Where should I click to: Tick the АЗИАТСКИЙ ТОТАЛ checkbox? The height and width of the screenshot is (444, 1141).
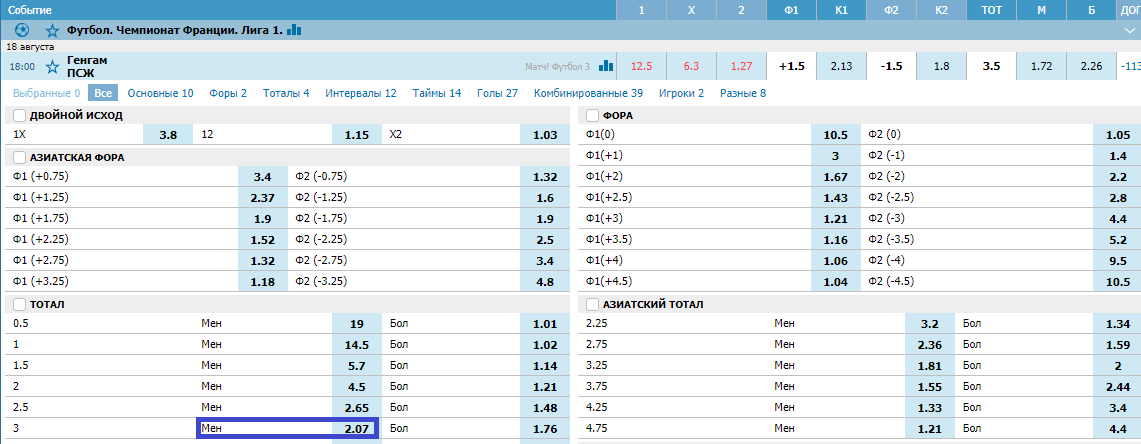coord(592,304)
